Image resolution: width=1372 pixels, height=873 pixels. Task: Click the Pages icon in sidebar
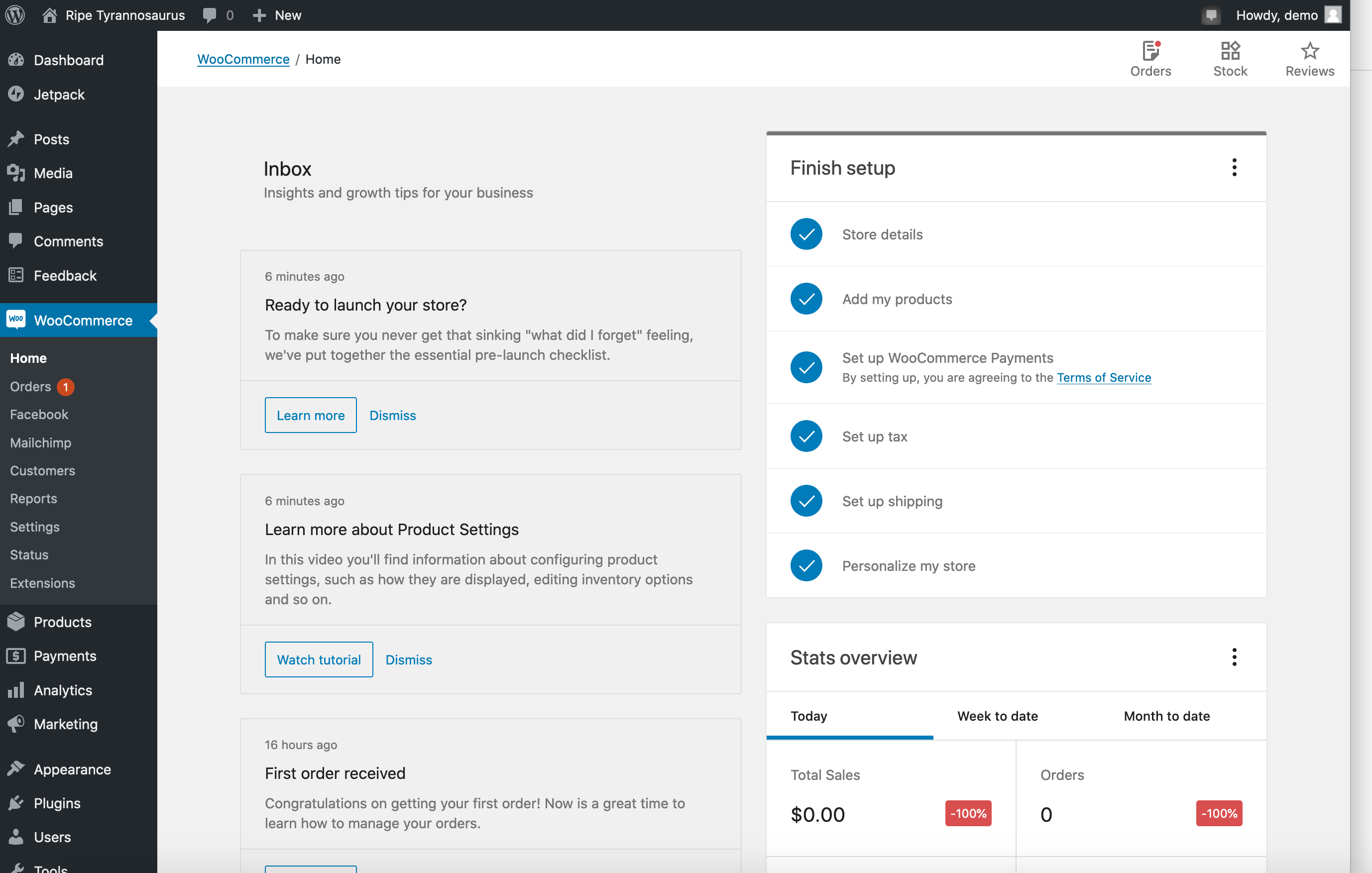pyautogui.click(x=16, y=207)
